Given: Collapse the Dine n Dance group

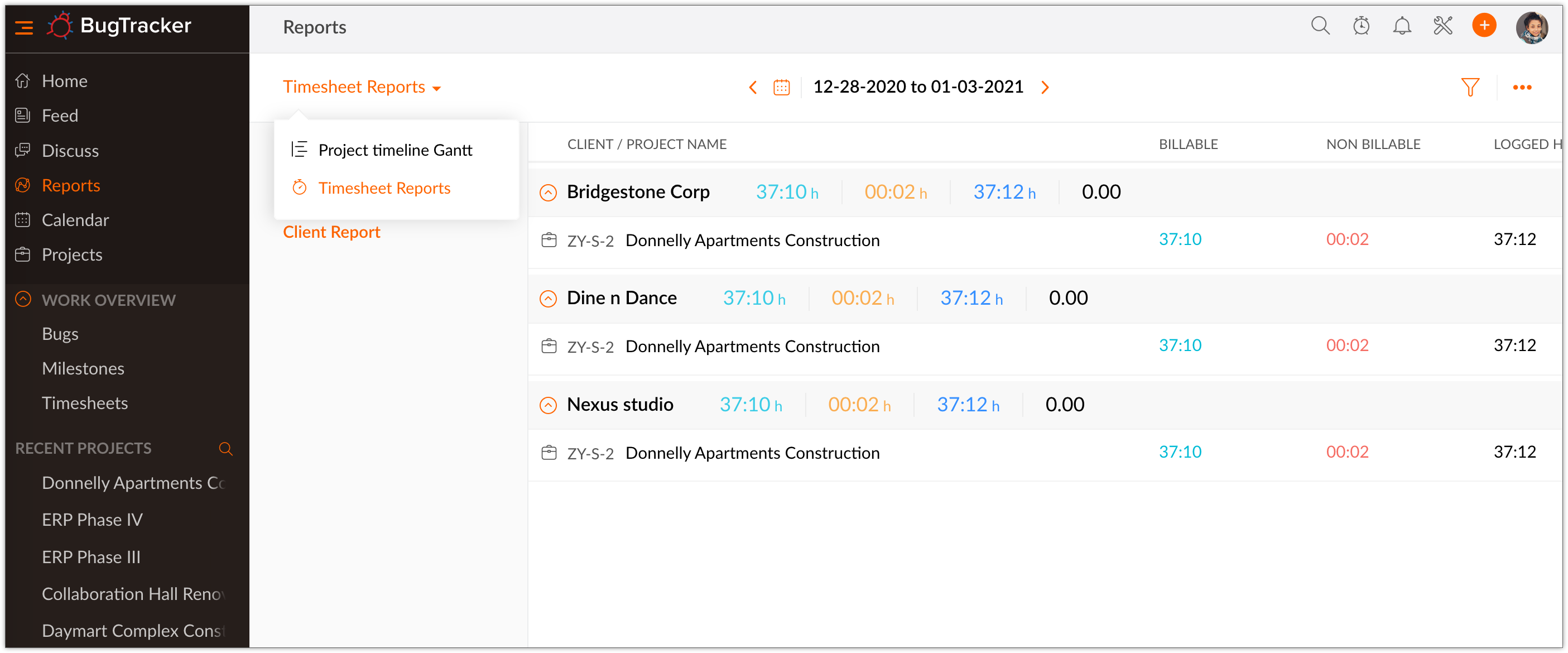Looking at the screenshot, I should pos(548,299).
